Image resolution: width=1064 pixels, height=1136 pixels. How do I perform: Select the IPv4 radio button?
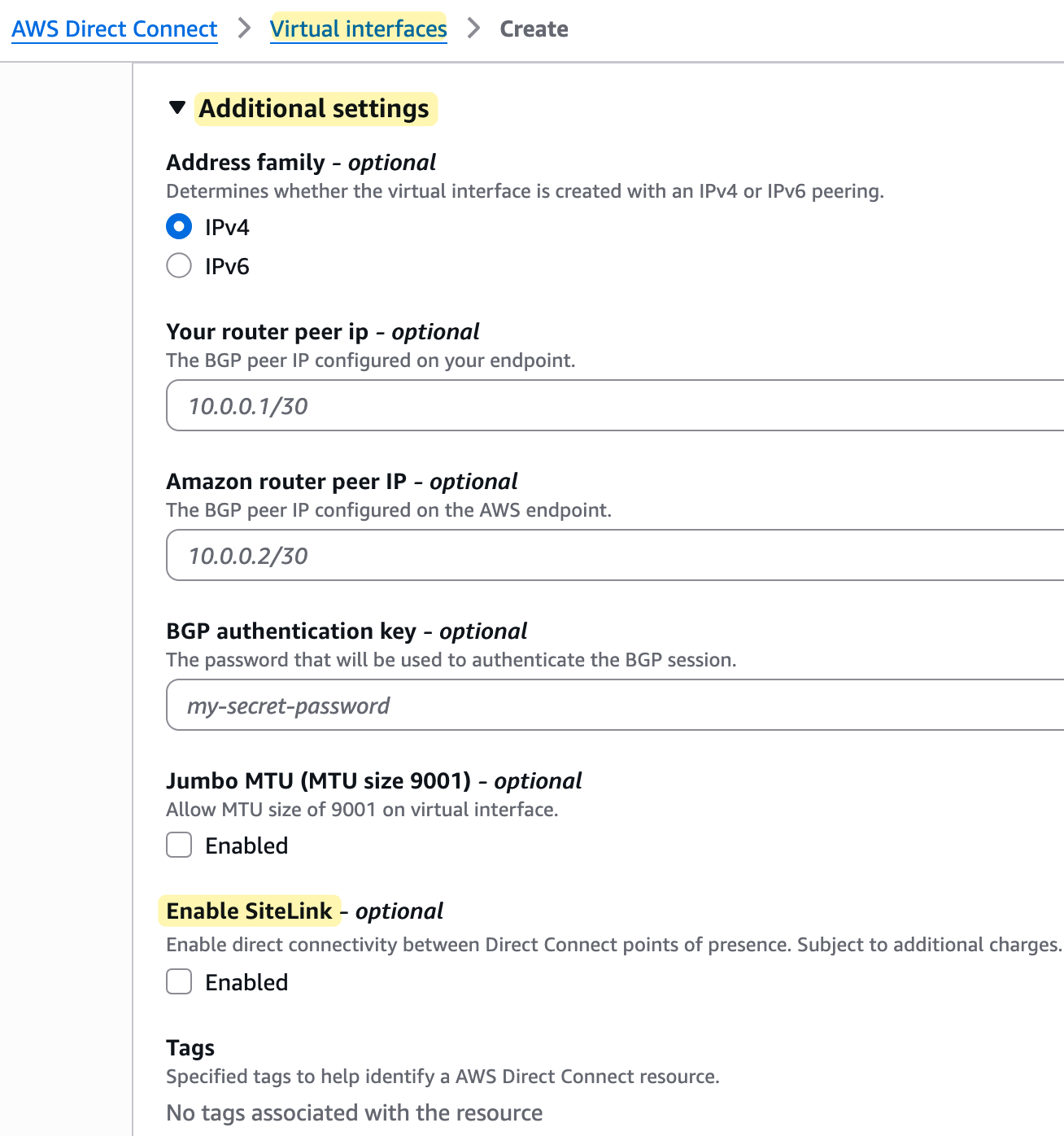click(x=179, y=226)
